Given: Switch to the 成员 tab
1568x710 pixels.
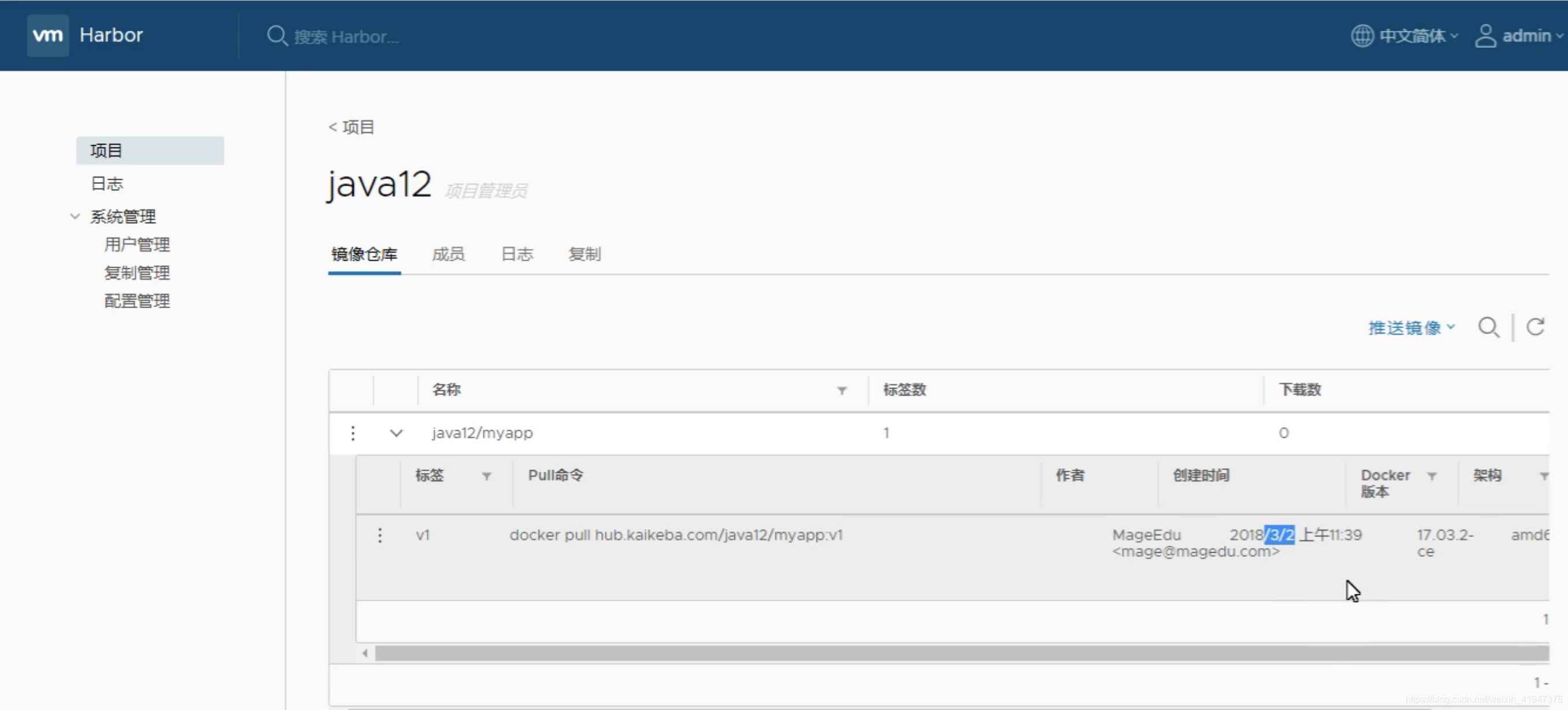Looking at the screenshot, I should pyautogui.click(x=448, y=254).
